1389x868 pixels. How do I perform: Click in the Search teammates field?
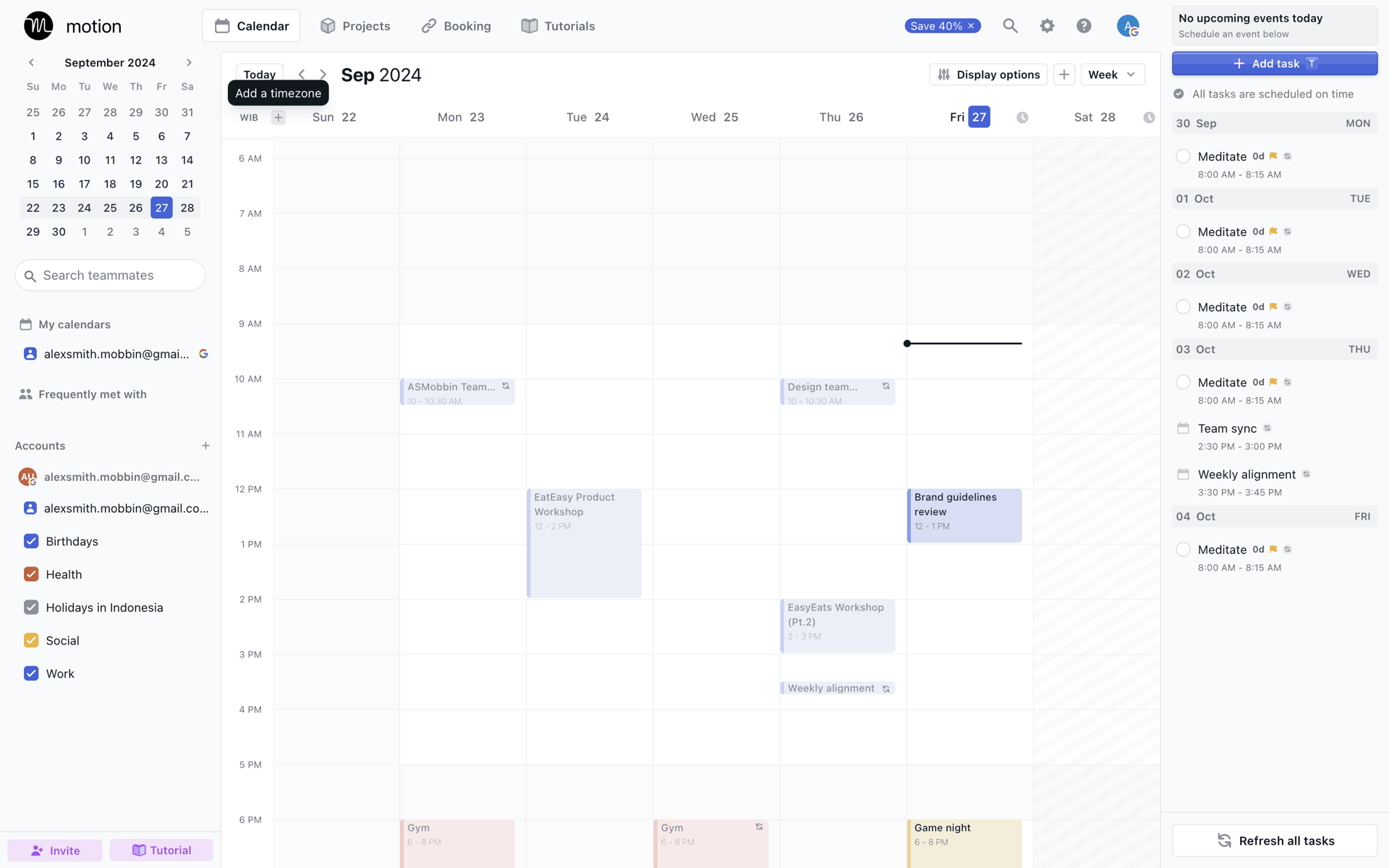coord(110,275)
